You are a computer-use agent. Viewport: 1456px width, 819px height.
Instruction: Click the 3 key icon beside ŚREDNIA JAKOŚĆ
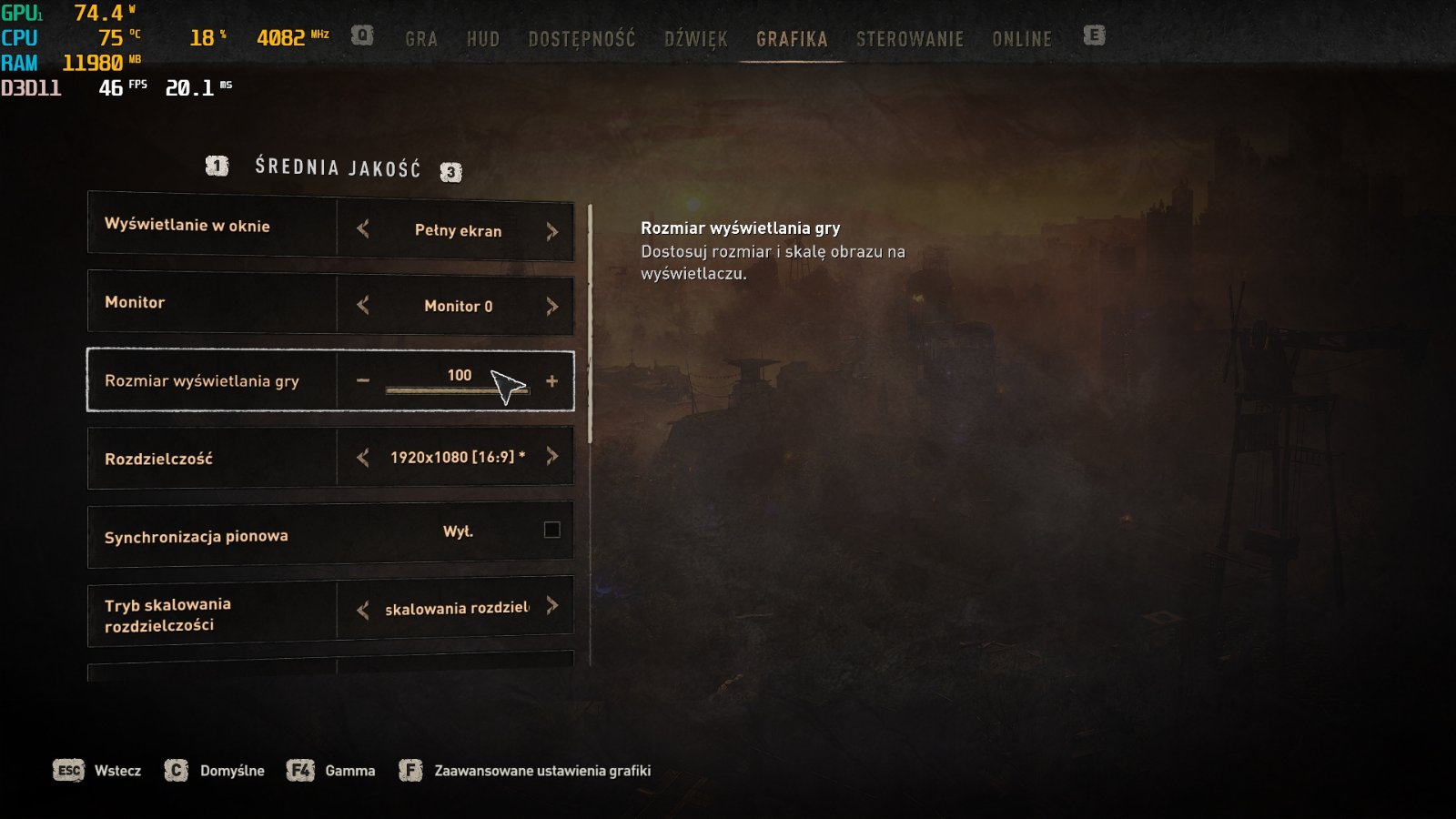(x=450, y=171)
